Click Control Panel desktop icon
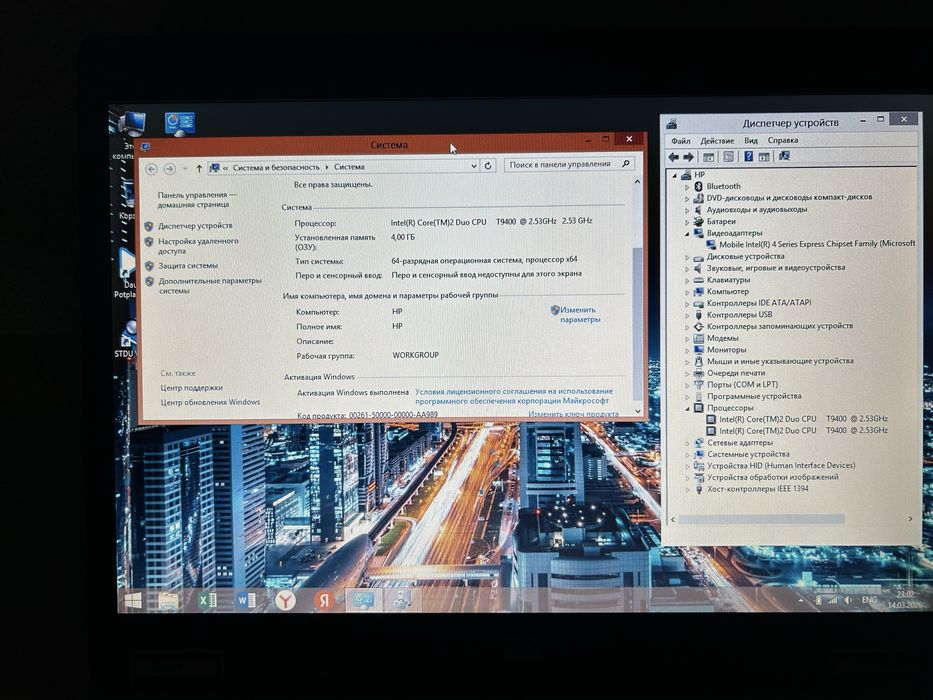 click(179, 124)
